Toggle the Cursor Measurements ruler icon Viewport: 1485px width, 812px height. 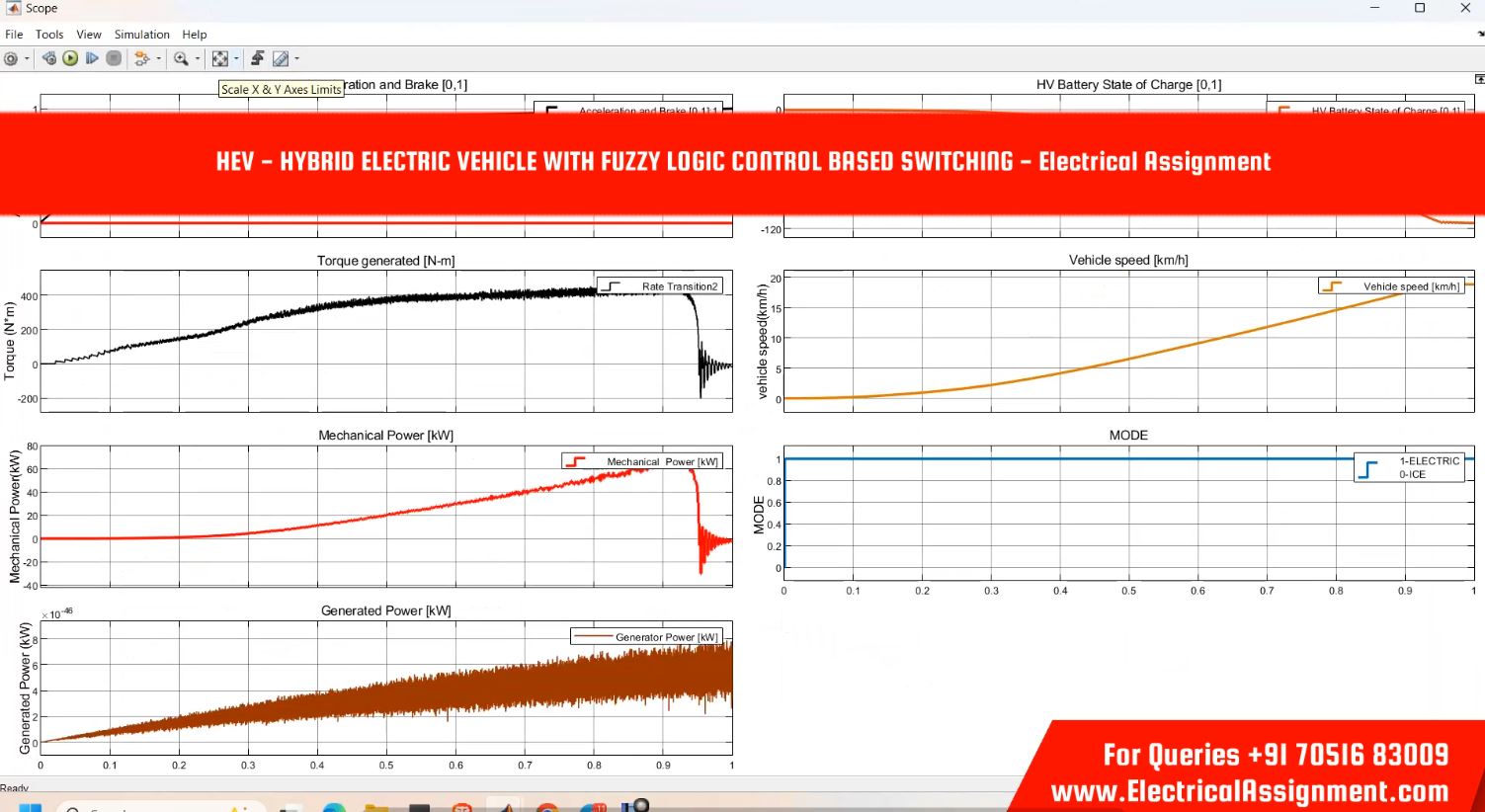281,59
